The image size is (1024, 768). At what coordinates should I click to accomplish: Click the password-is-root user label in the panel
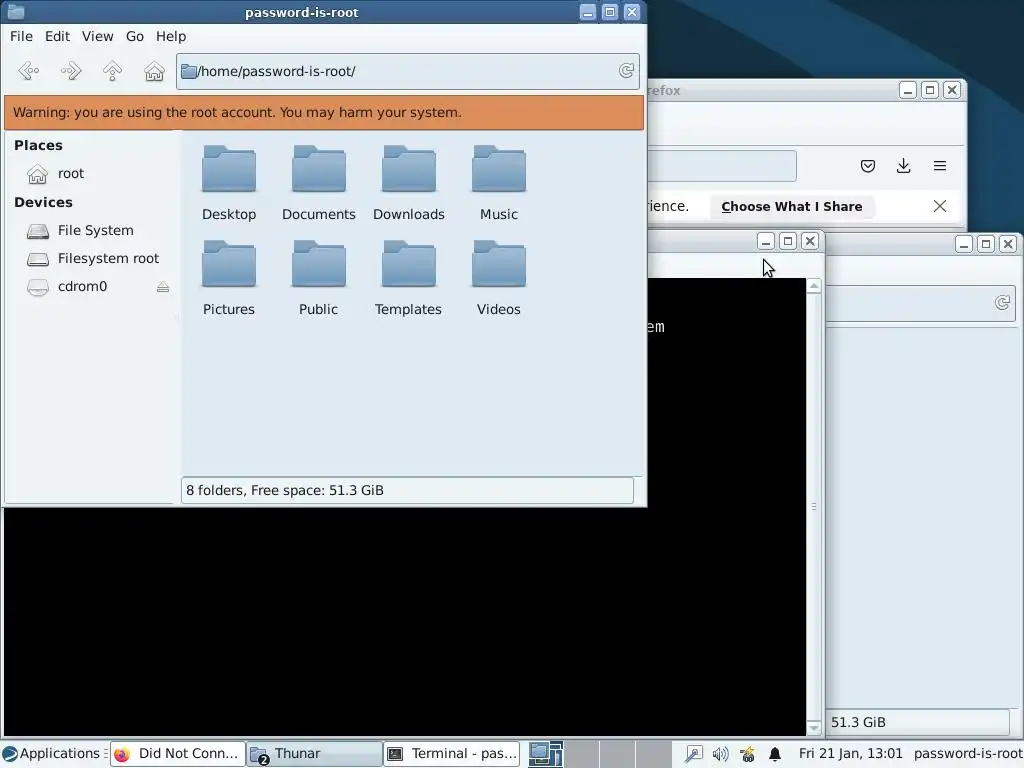tap(968, 754)
